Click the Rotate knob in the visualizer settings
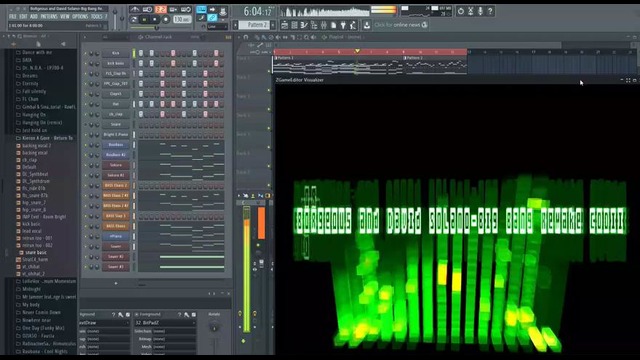The width and height of the screenshot is (640, 360). coord(214,327)
